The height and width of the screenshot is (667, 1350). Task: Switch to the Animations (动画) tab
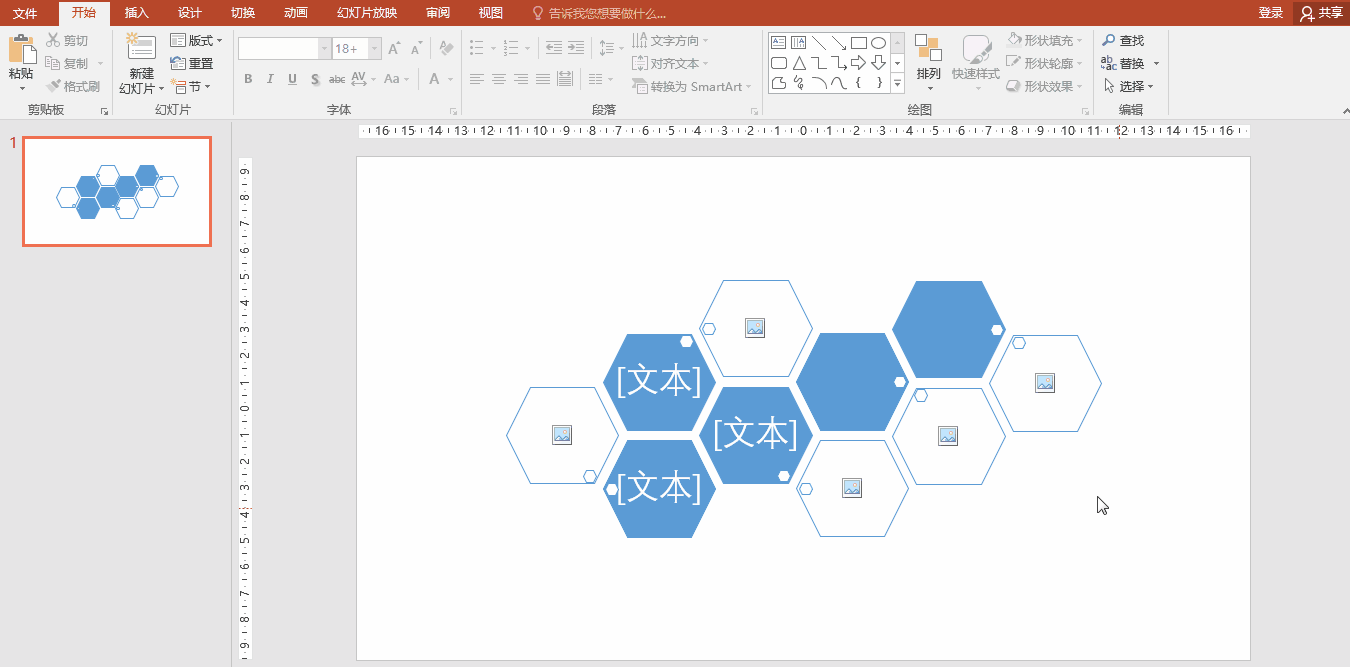tap(295, 12)
